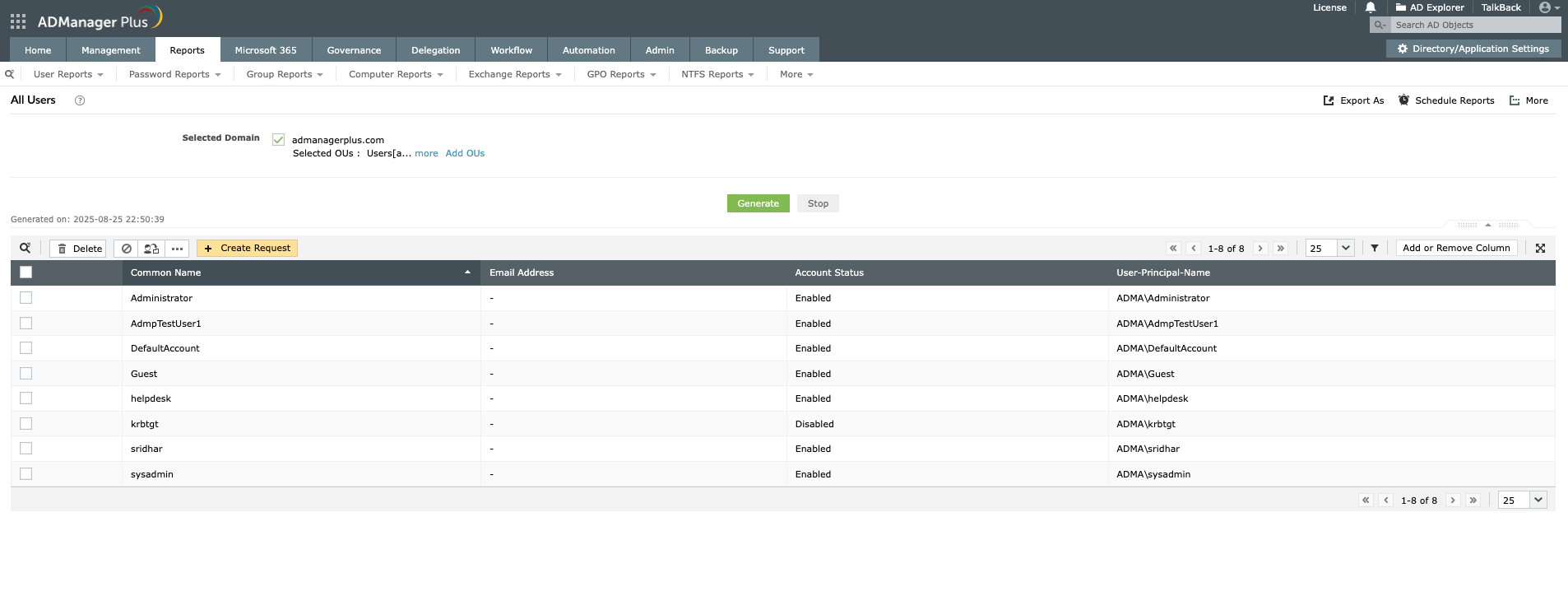Expand the Computer Reports dropdown

pyautogui.click(x=396, y=74)
